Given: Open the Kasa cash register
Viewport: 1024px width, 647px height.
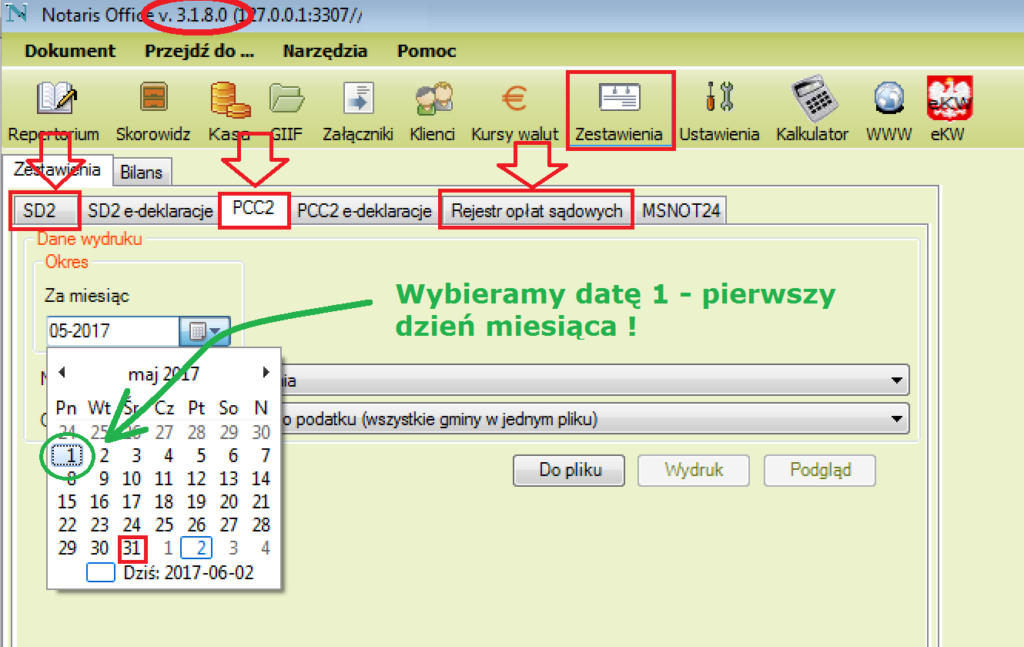Looking at the screenshot, I should (x=230, y=111).
